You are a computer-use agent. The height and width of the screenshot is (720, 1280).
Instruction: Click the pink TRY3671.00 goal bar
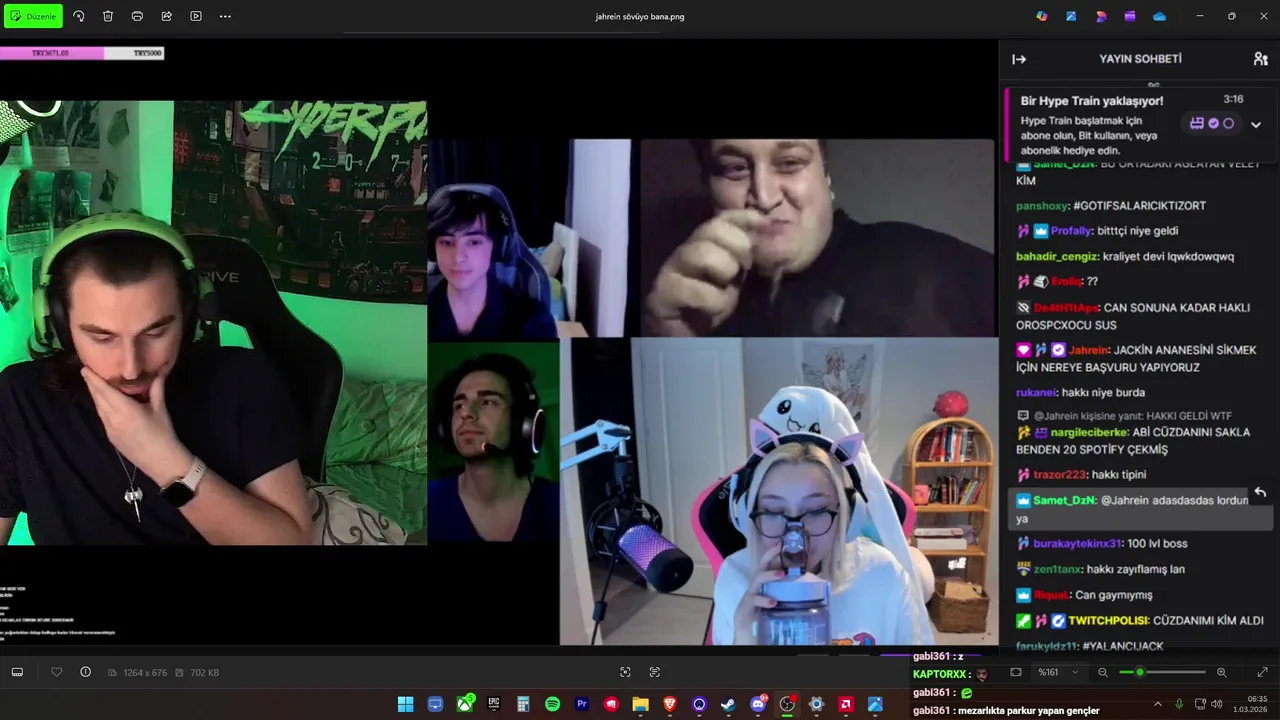(x=51, y=53)
